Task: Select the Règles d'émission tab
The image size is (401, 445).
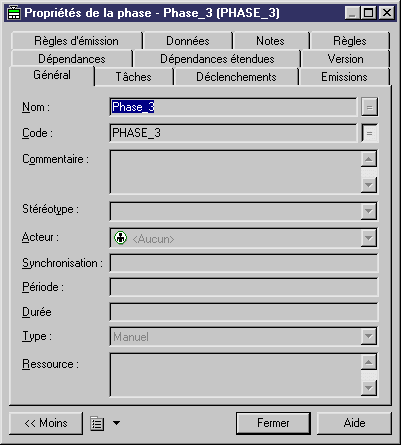Action: [x=76, y=41]
